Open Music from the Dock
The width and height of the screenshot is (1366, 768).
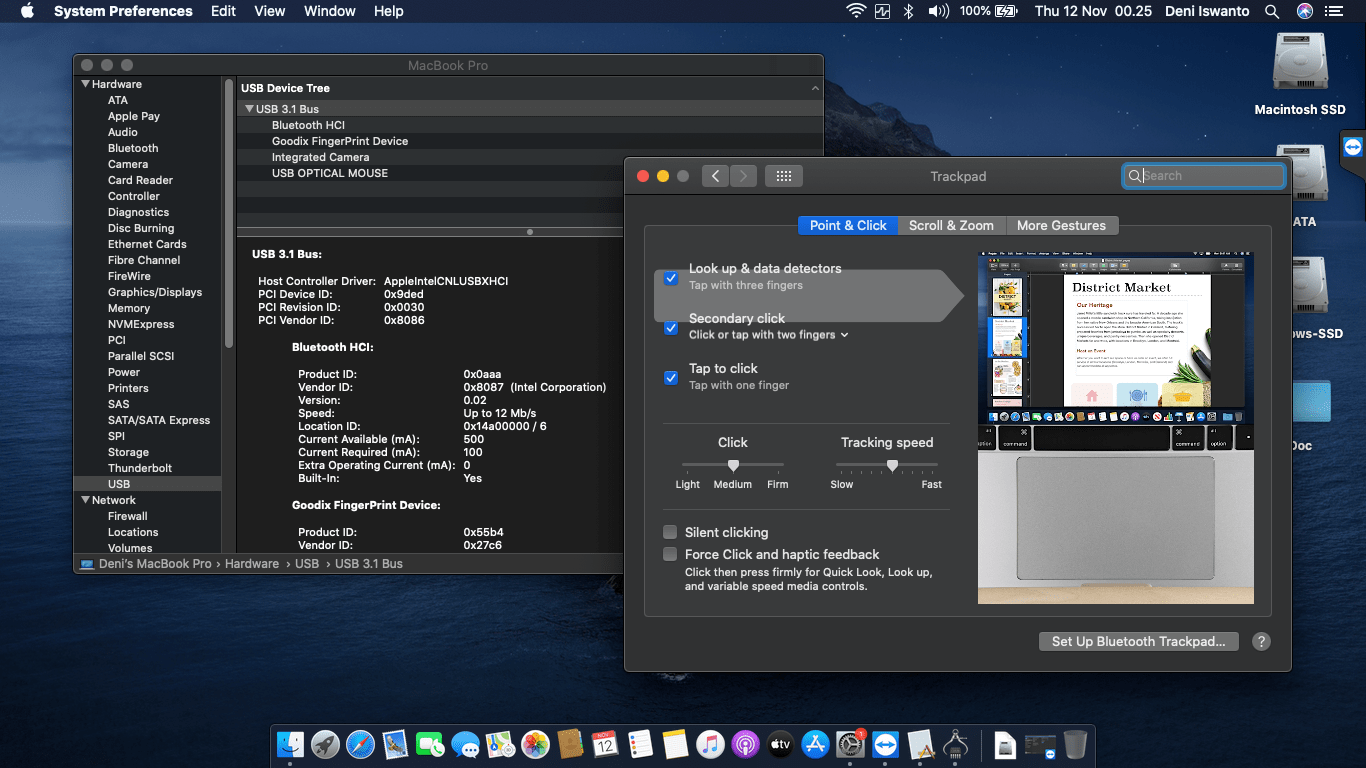(710, 744)
